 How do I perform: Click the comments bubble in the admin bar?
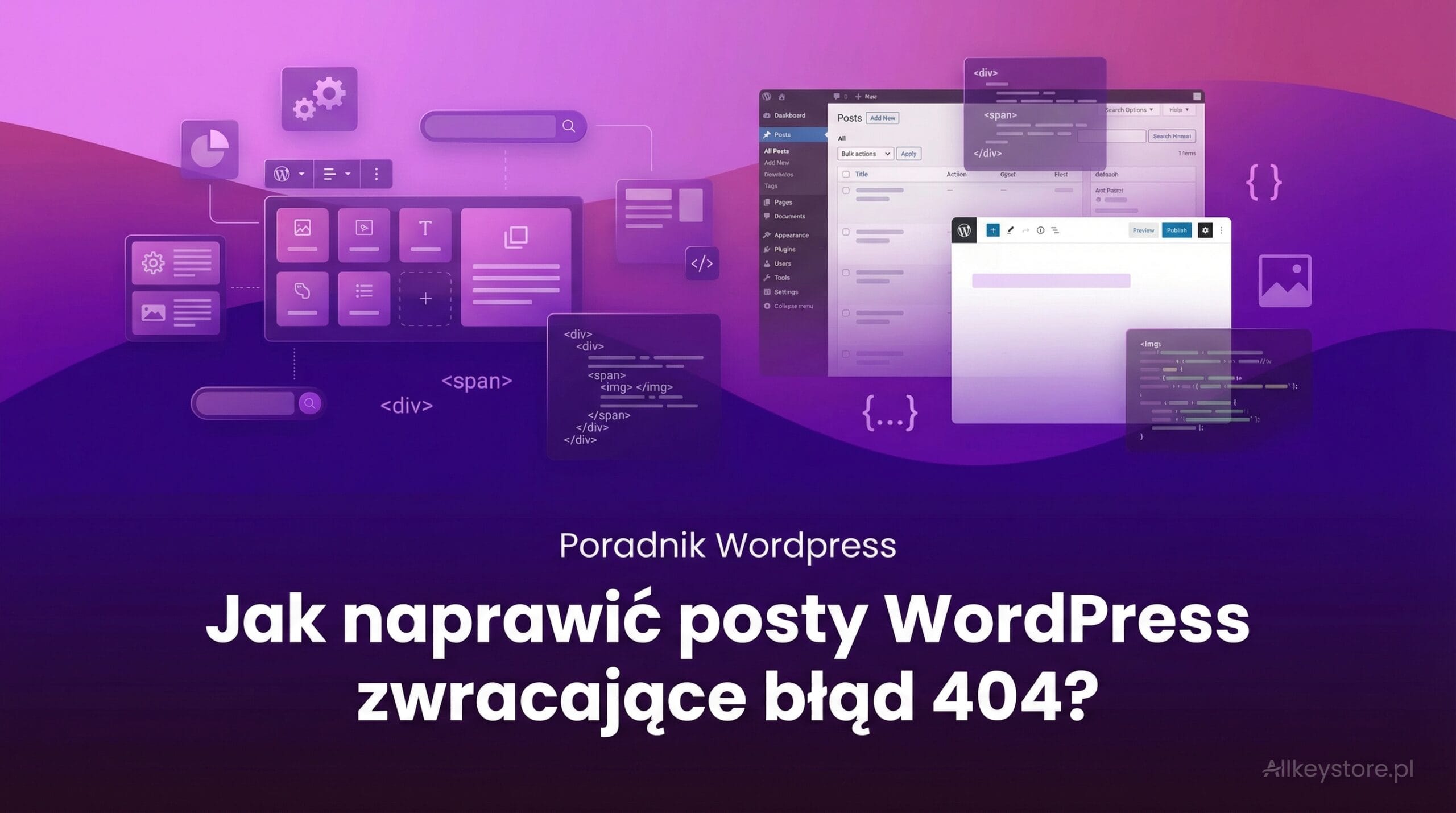(x=837, y=97)
